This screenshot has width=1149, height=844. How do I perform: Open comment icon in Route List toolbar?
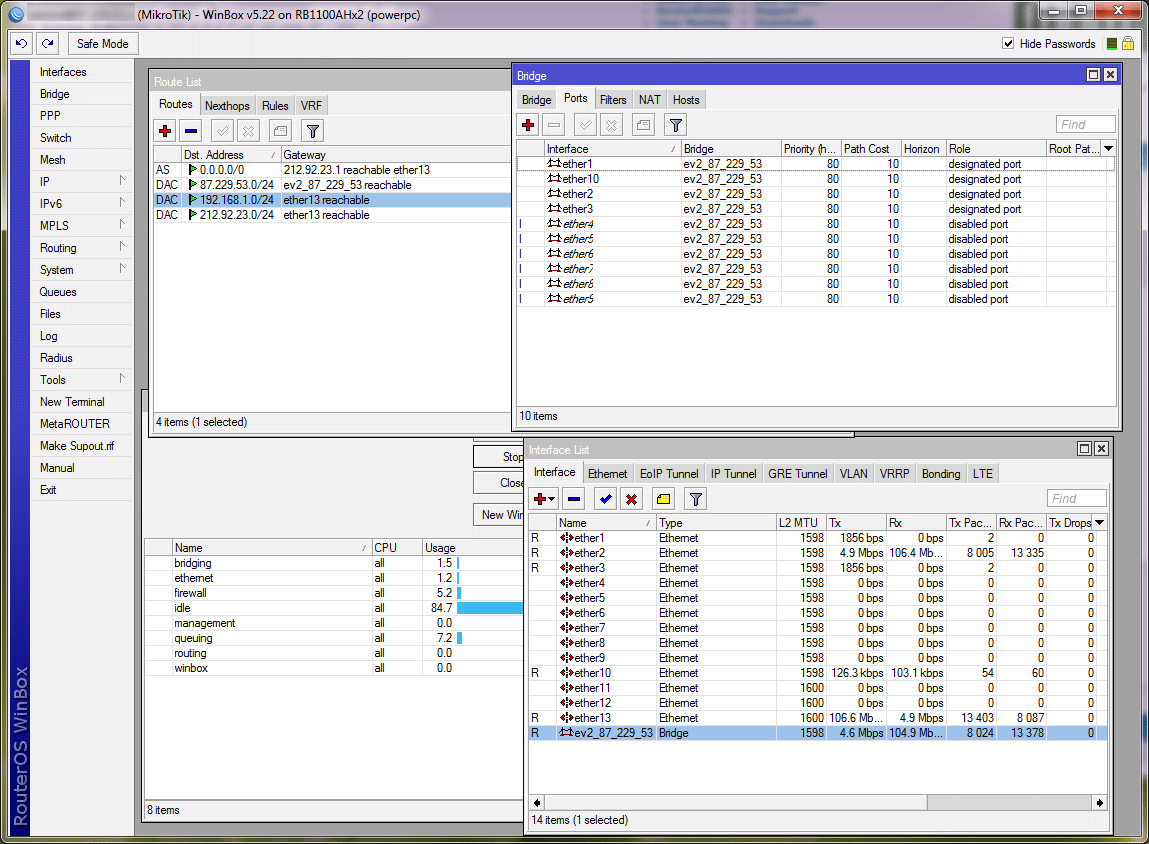[x=280, y=131]
